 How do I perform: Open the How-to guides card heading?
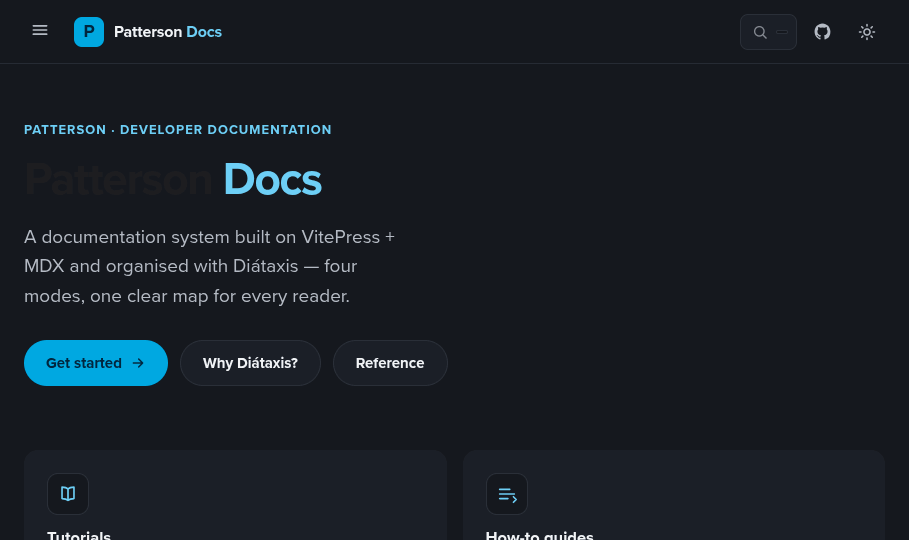click(540, 535)
